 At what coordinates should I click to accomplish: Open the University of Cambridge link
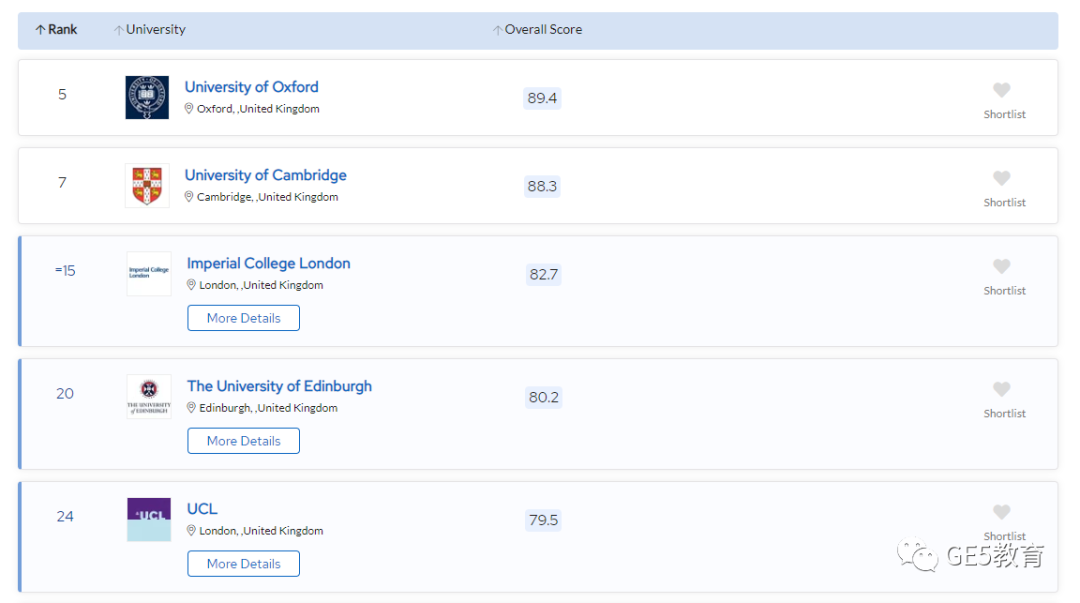[265, 175]
